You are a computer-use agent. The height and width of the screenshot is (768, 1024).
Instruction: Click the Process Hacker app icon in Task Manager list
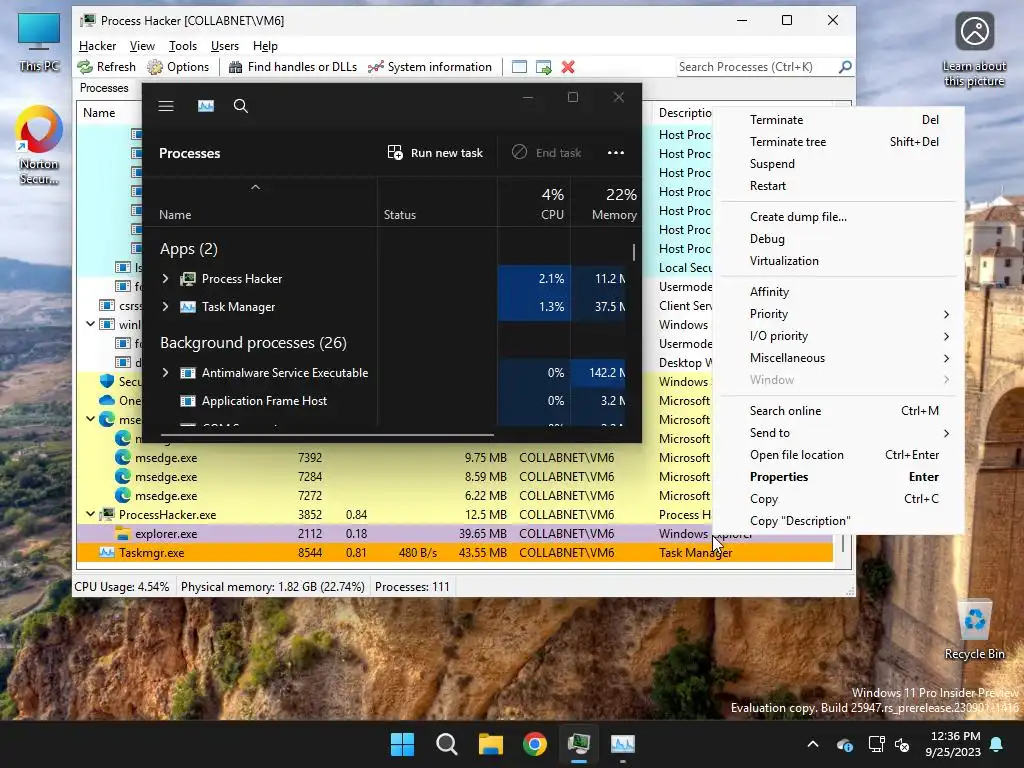188,279
